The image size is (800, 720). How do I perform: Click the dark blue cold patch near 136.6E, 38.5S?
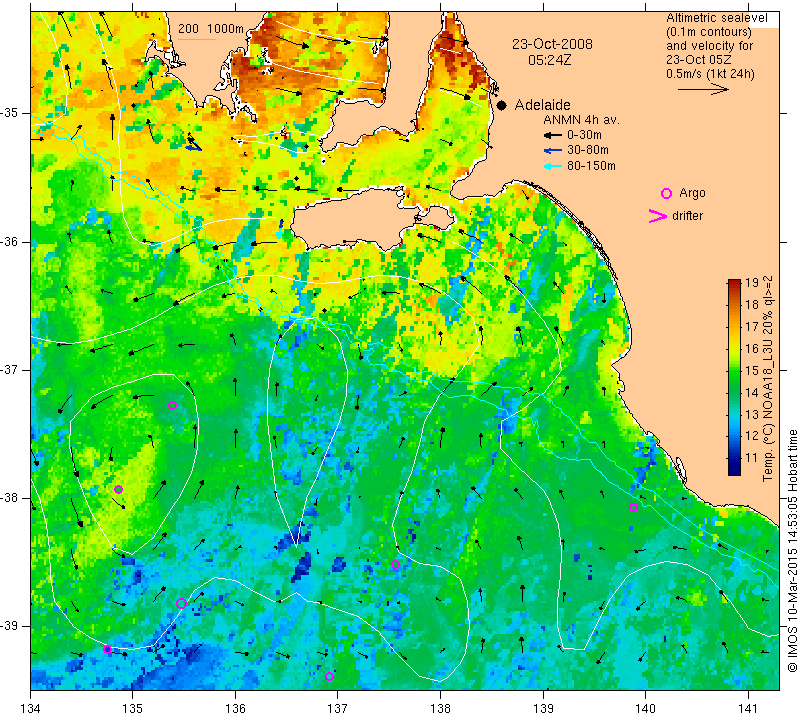pyautogui.click(x=301, y=567)
